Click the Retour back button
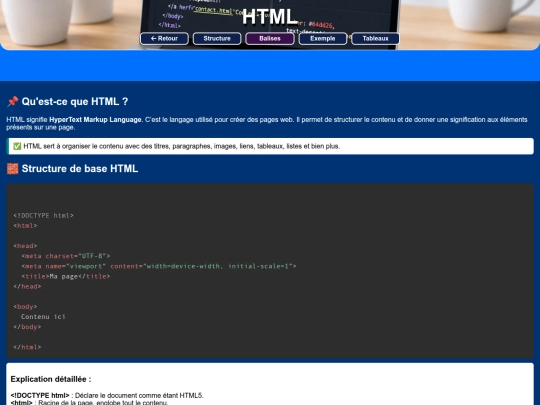The width and height of the screenshot is (540, 405). pyautogui.click(x=164, y=39)
